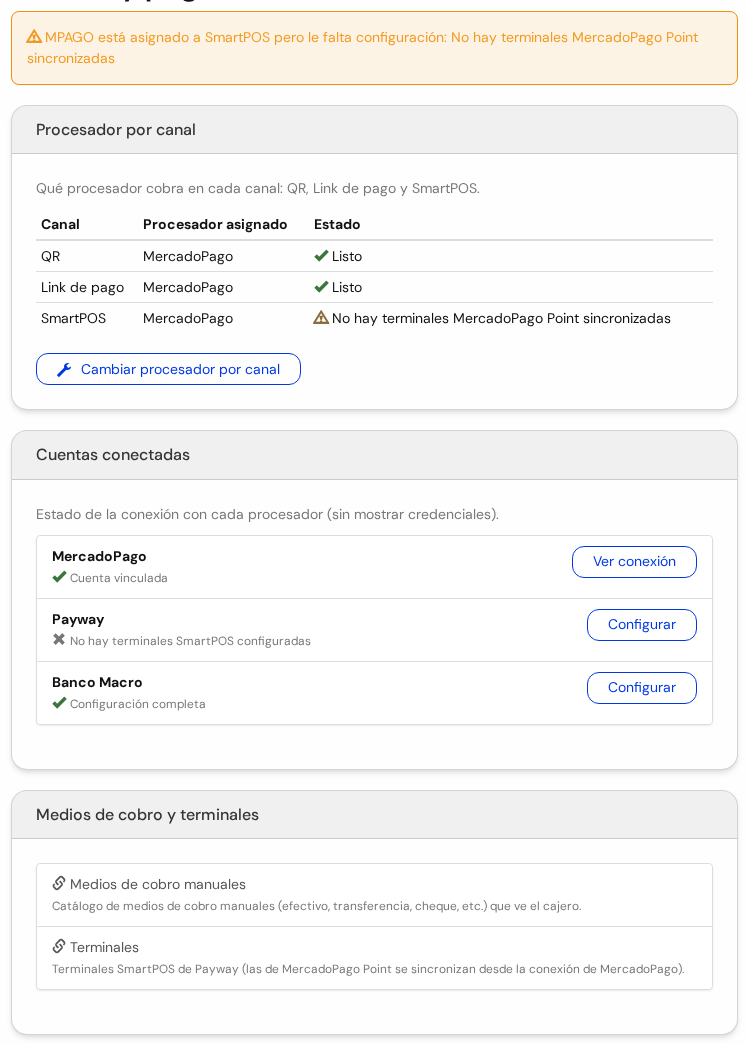The width and height of the screenshot is (748, 1045).
Task: Click Listo status text in Link de pago row
Action: [347, 287]
